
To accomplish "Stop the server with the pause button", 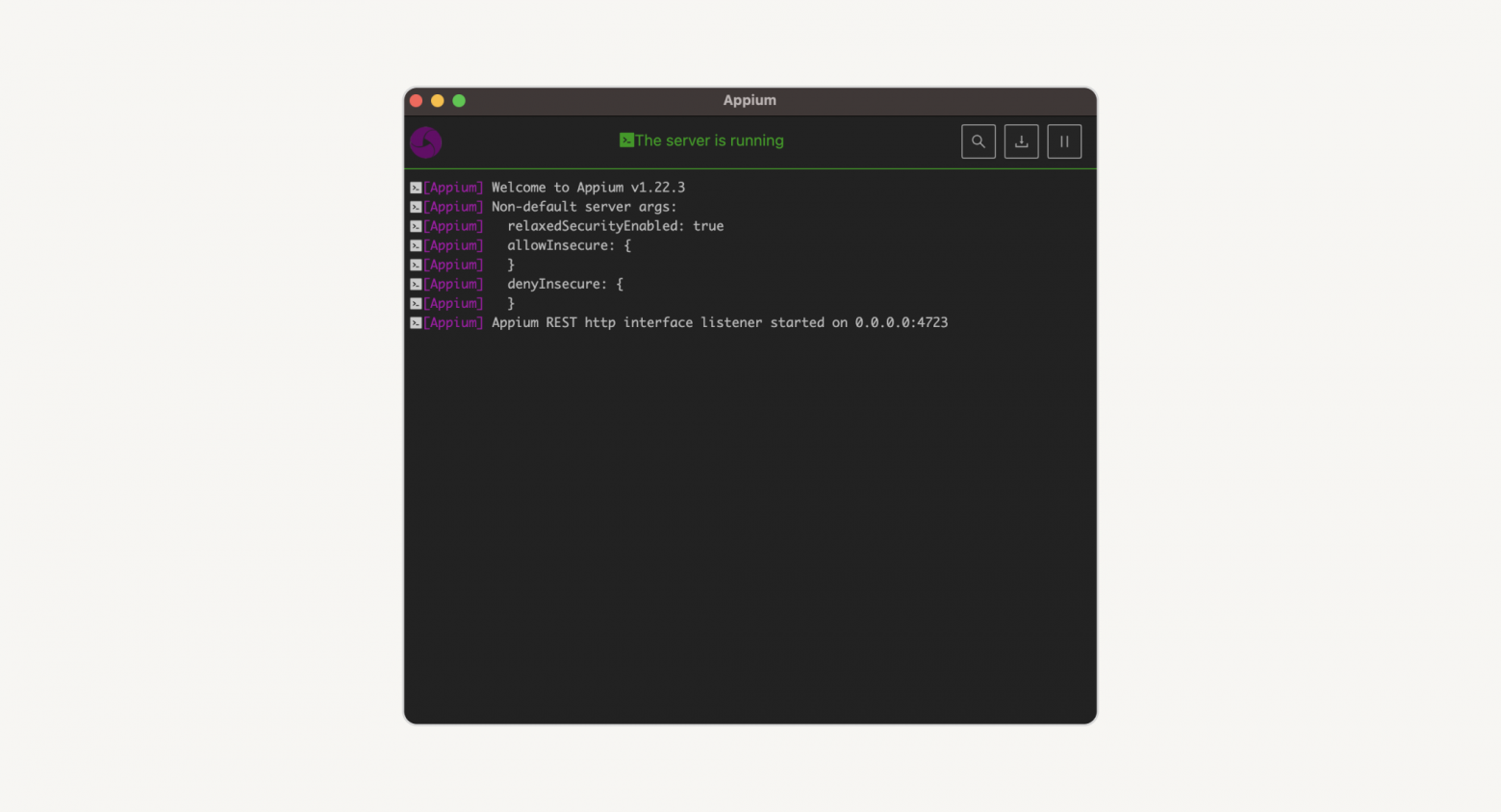I will click(1064, 141).
